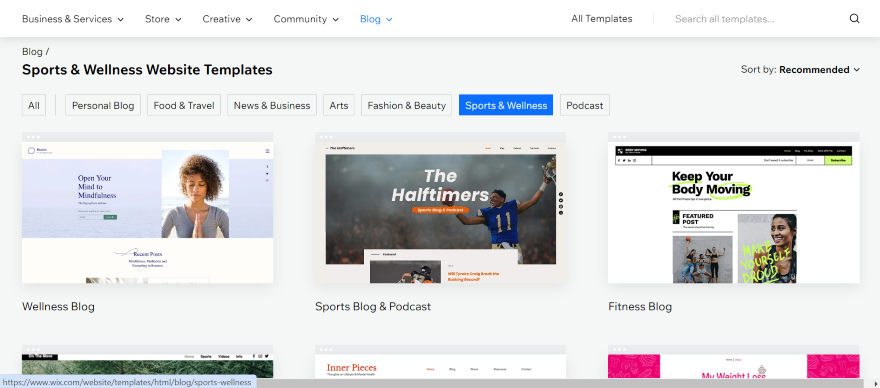Select the Fashion & Beauty filter

pyautogui.click(x=406, y=105)
